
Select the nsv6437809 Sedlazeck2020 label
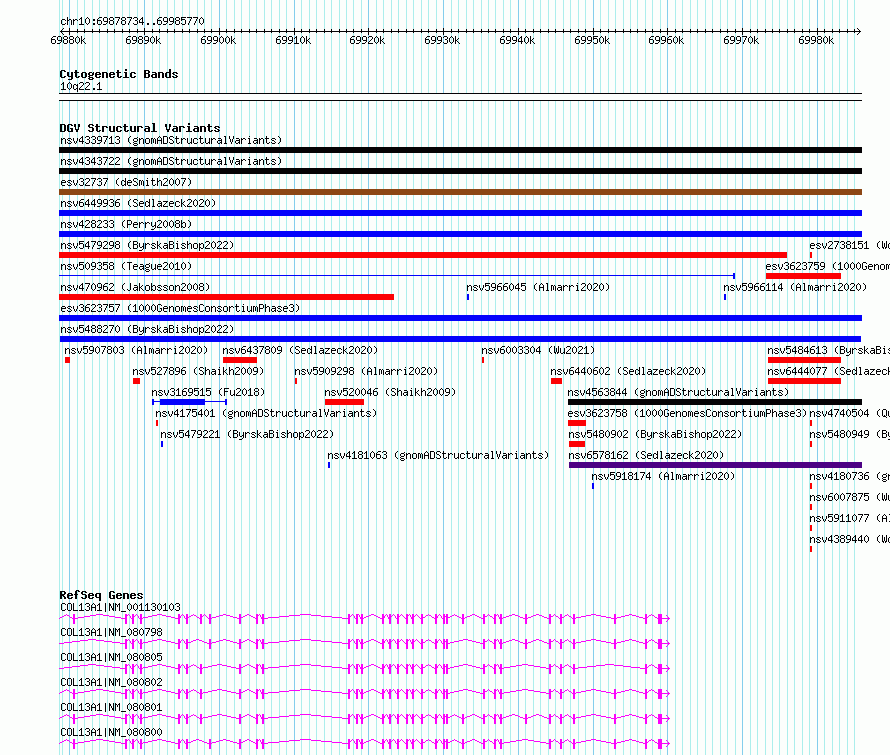[x=300, y=350]
